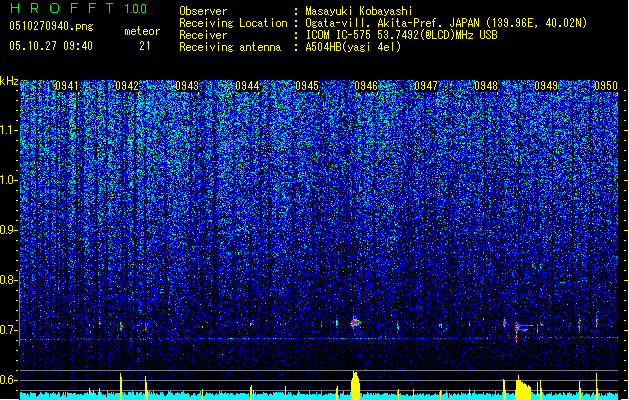Screen dimensions: 629x400
Task: Click the 0948 time marker
Action: (x=486, y=86)
